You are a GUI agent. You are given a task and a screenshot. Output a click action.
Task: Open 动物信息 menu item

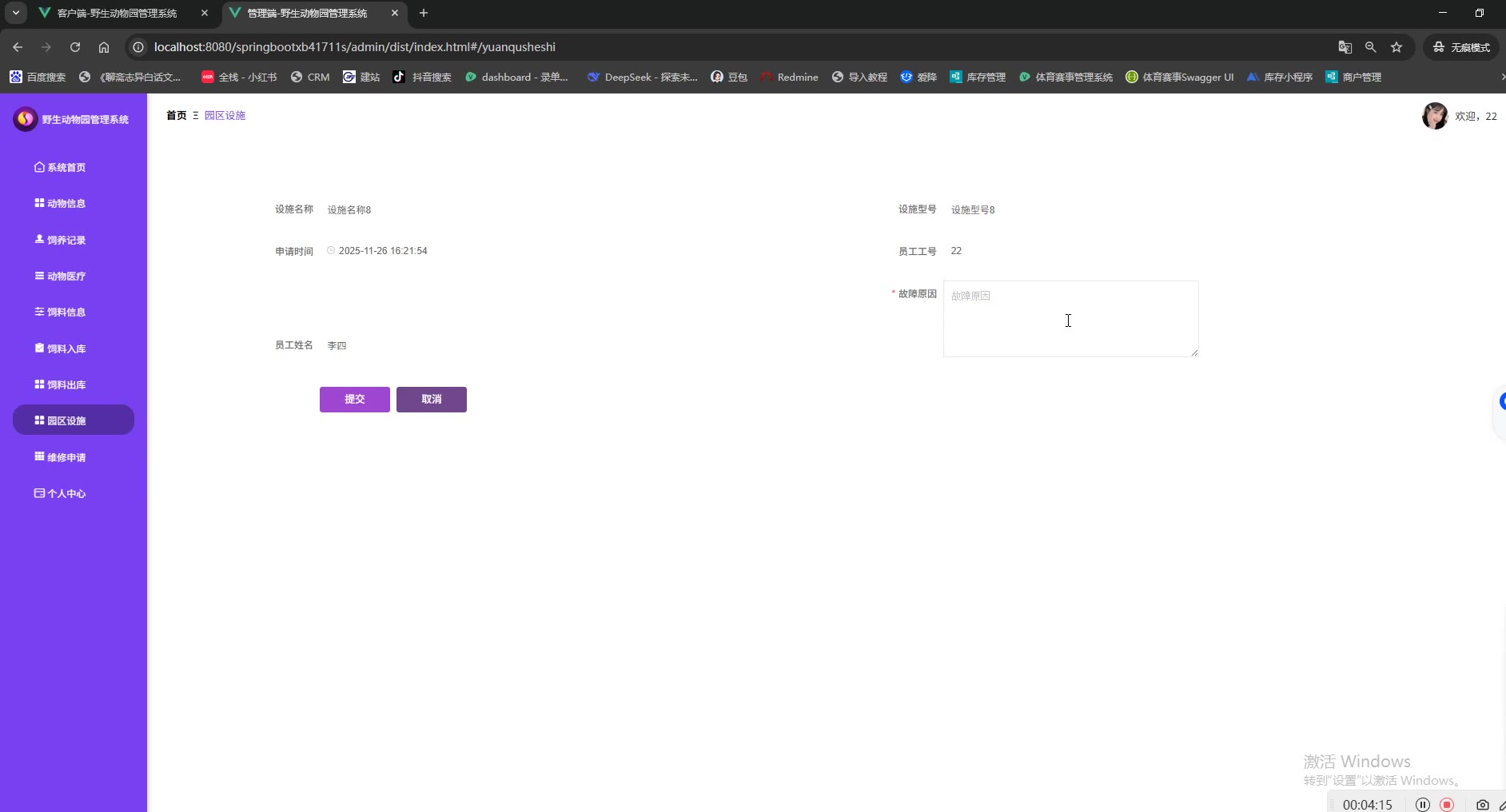point(61,204)
